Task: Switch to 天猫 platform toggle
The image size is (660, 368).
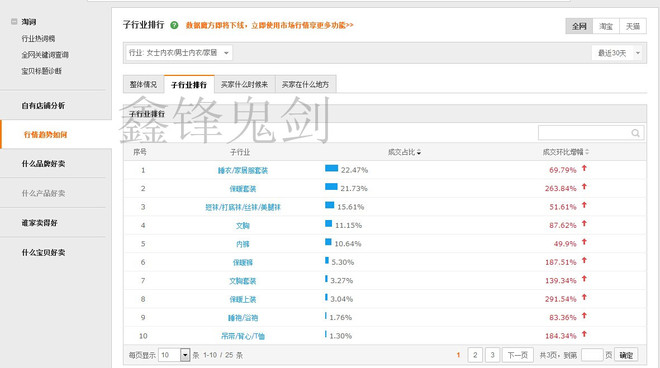Action: [633, 26]
